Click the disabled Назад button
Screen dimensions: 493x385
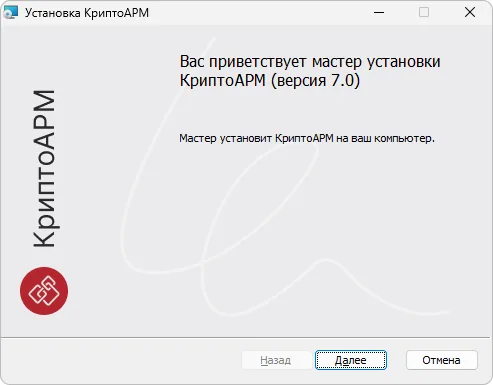pyautogui.click(x=276, y=360)
